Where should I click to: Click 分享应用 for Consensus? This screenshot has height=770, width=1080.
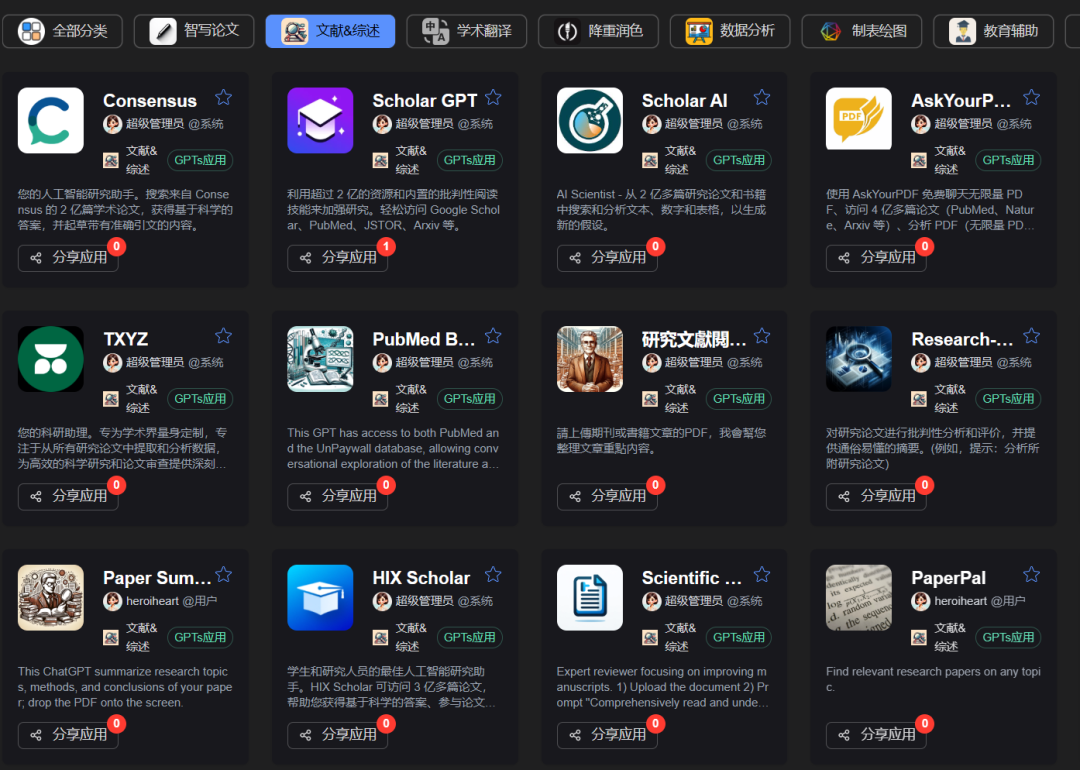coord(68,258)
